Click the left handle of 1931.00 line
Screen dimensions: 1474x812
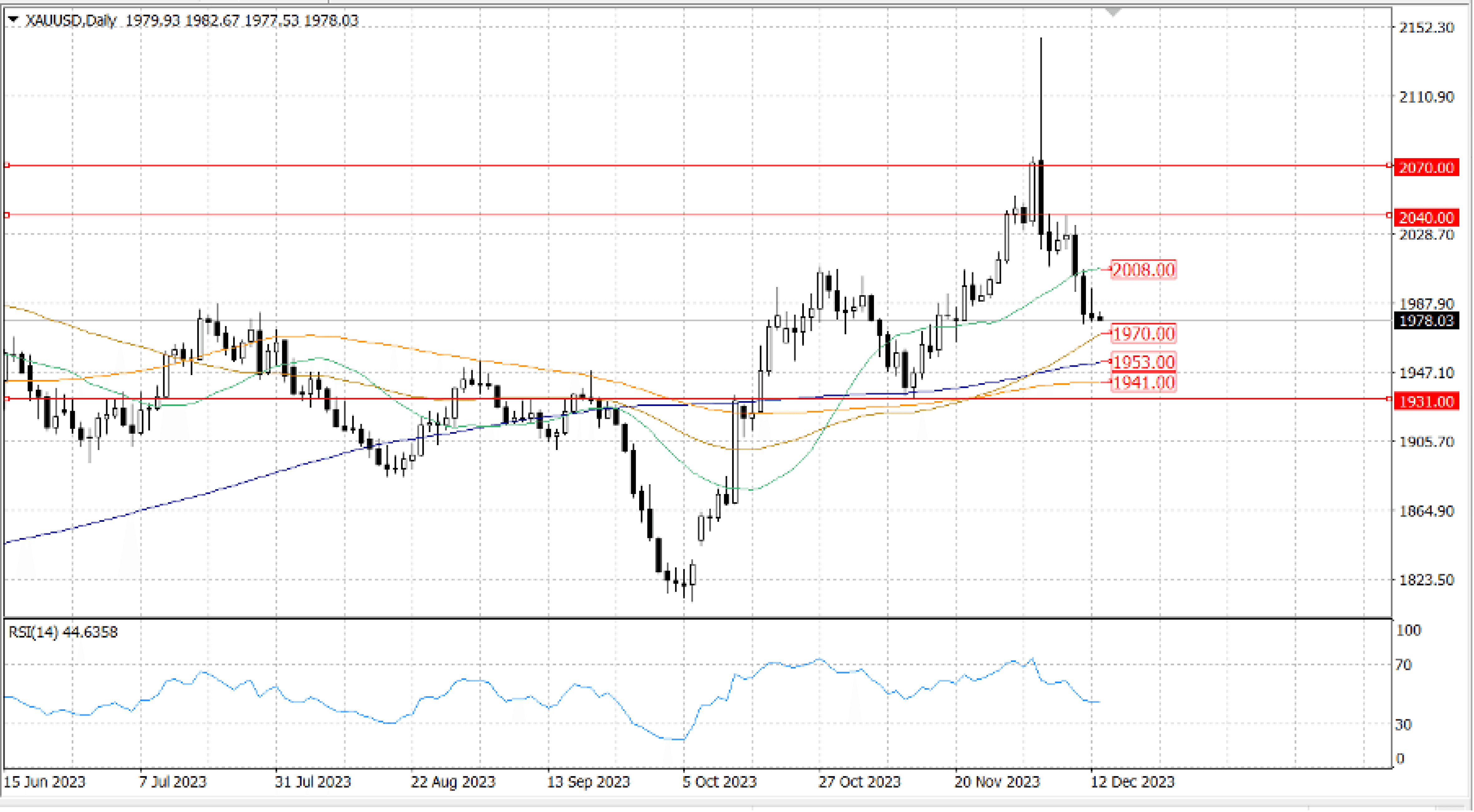(7, 399)
